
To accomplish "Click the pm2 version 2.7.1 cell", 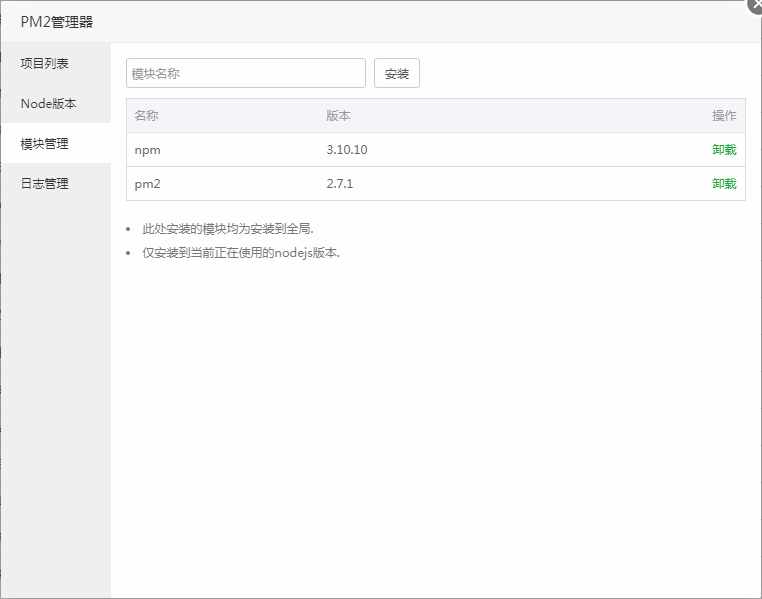I will coord(340,184).
